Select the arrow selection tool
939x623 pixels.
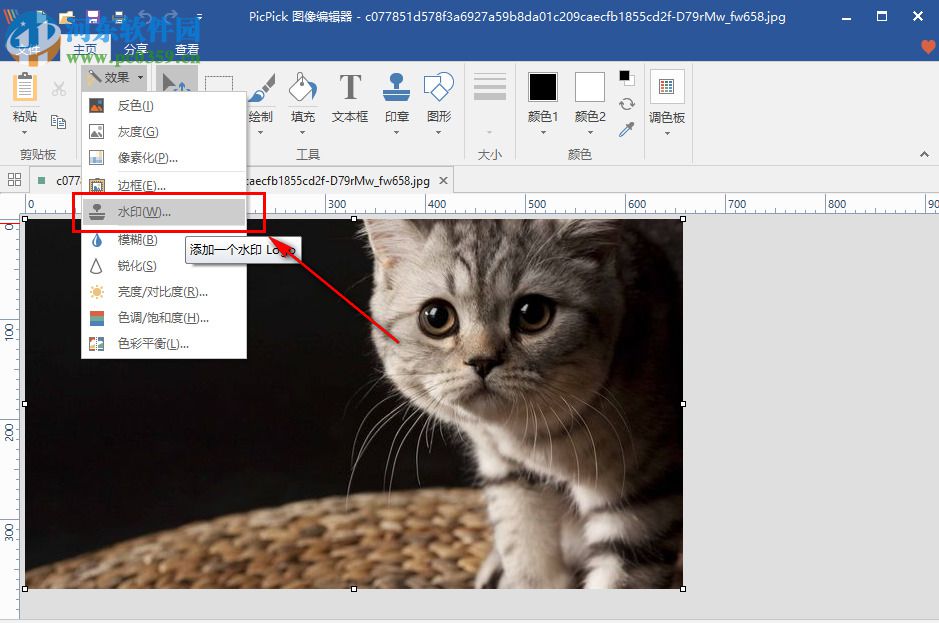click(x=175, y=84)
